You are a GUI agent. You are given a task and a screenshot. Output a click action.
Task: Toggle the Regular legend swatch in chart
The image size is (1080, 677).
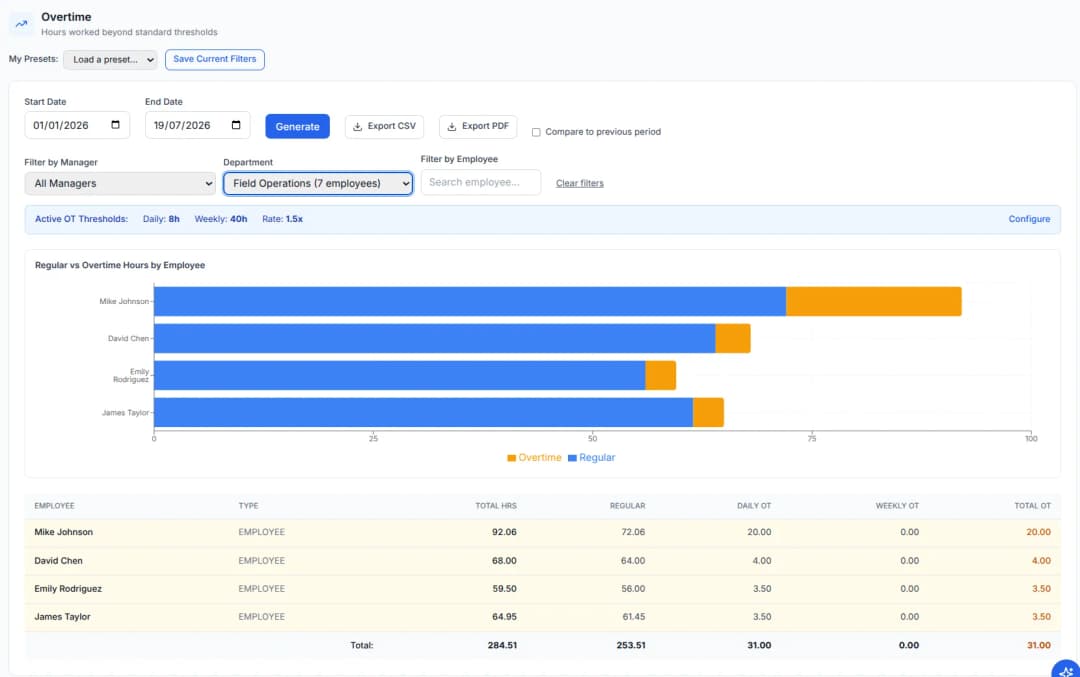pos(572,458)
